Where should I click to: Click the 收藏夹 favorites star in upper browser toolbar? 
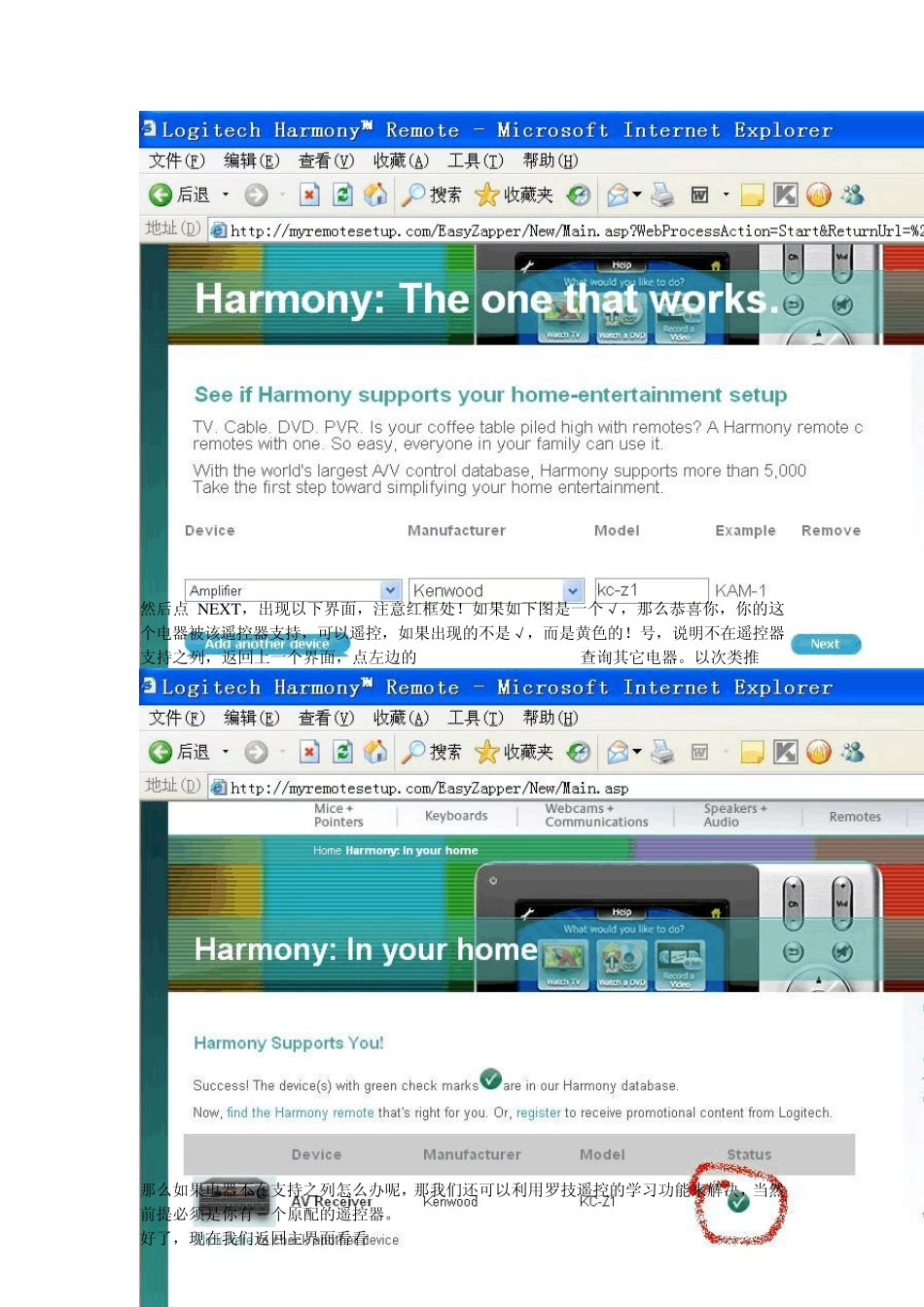click(x=486, y=195)
